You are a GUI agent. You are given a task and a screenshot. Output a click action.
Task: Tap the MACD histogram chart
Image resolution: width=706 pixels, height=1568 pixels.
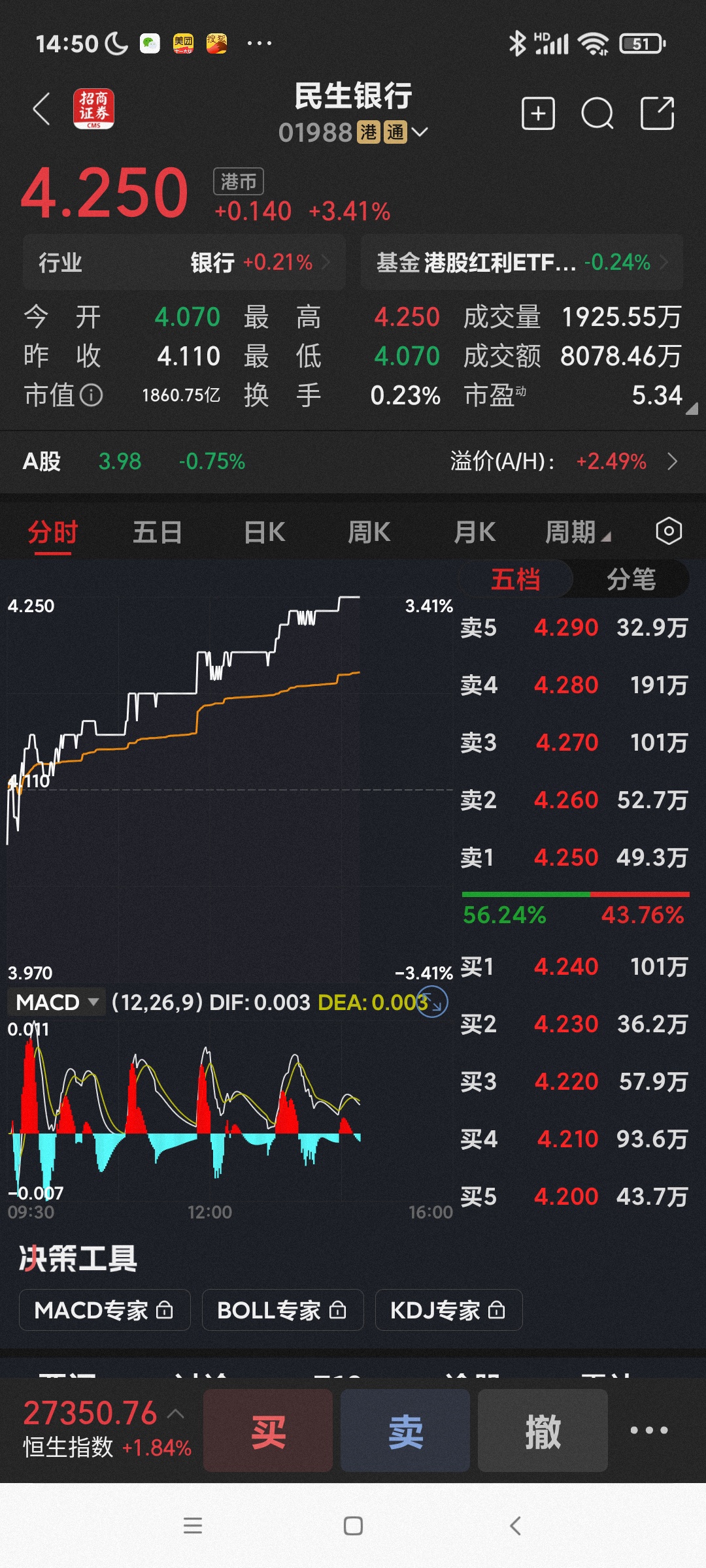229,1111
